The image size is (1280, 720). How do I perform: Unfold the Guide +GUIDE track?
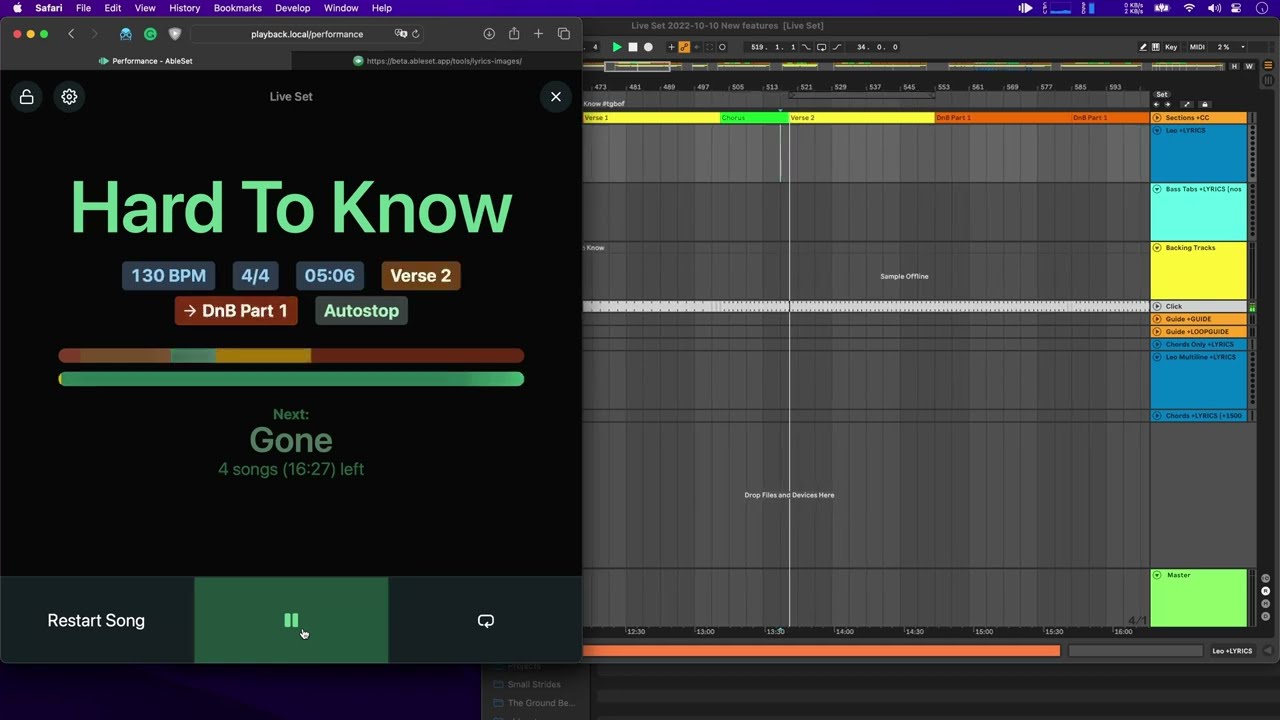[x=1157, y=319]
